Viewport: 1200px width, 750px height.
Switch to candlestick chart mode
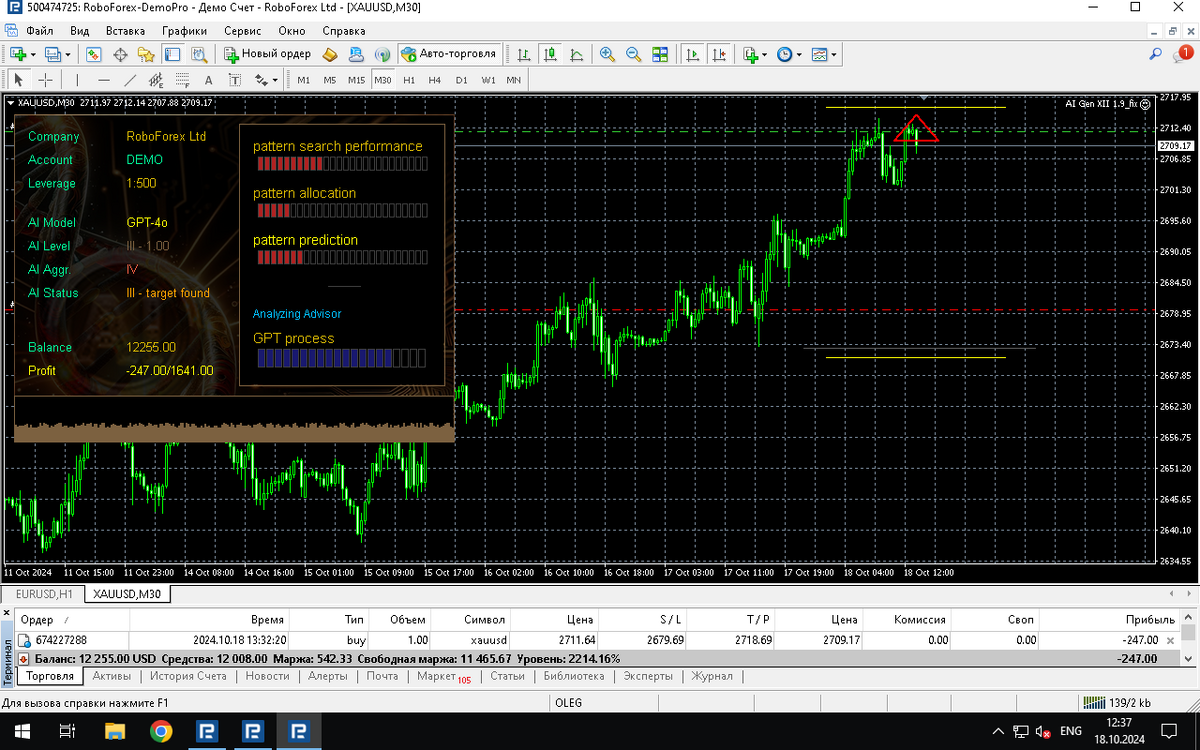[x=550, y=54]
